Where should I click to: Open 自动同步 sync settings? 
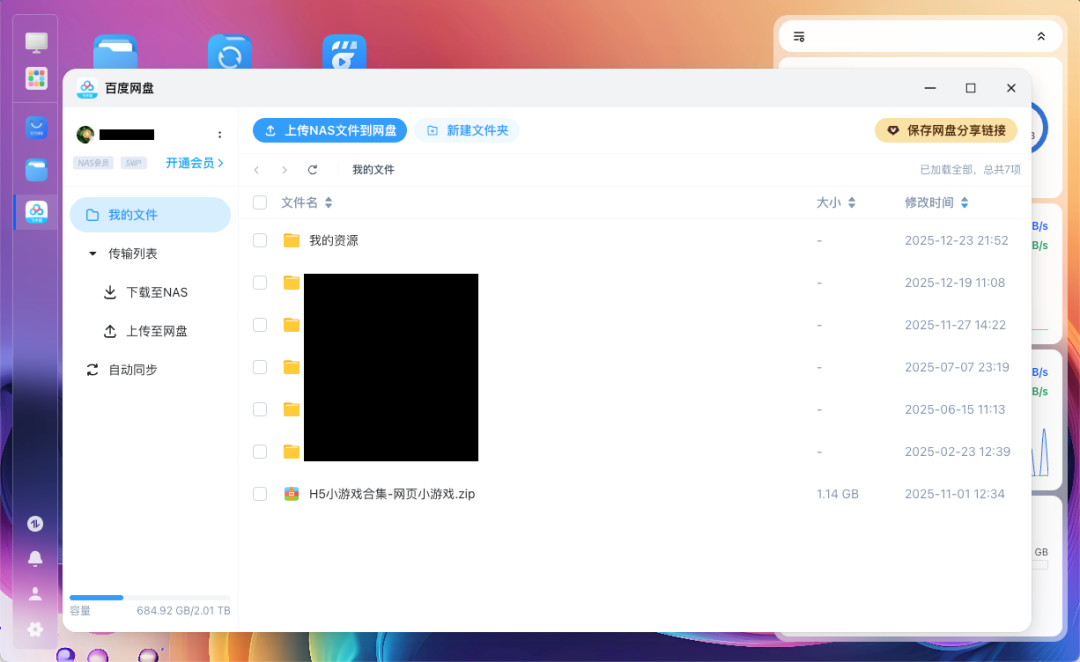(x=133, y=369)
